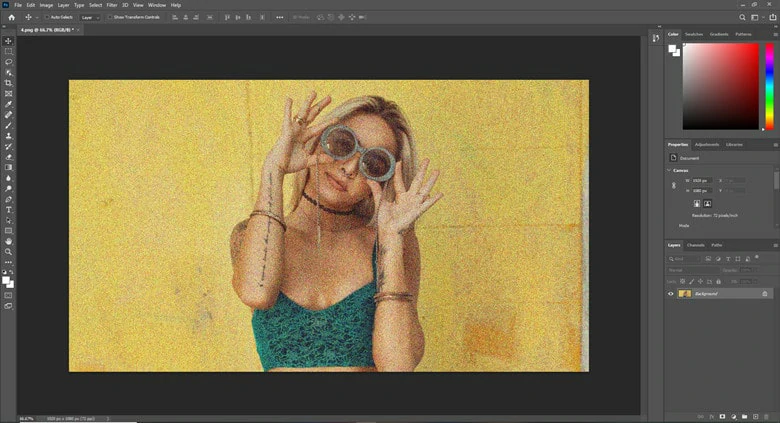Select the Pen tool
780x423 pixels.
[8, 199]
